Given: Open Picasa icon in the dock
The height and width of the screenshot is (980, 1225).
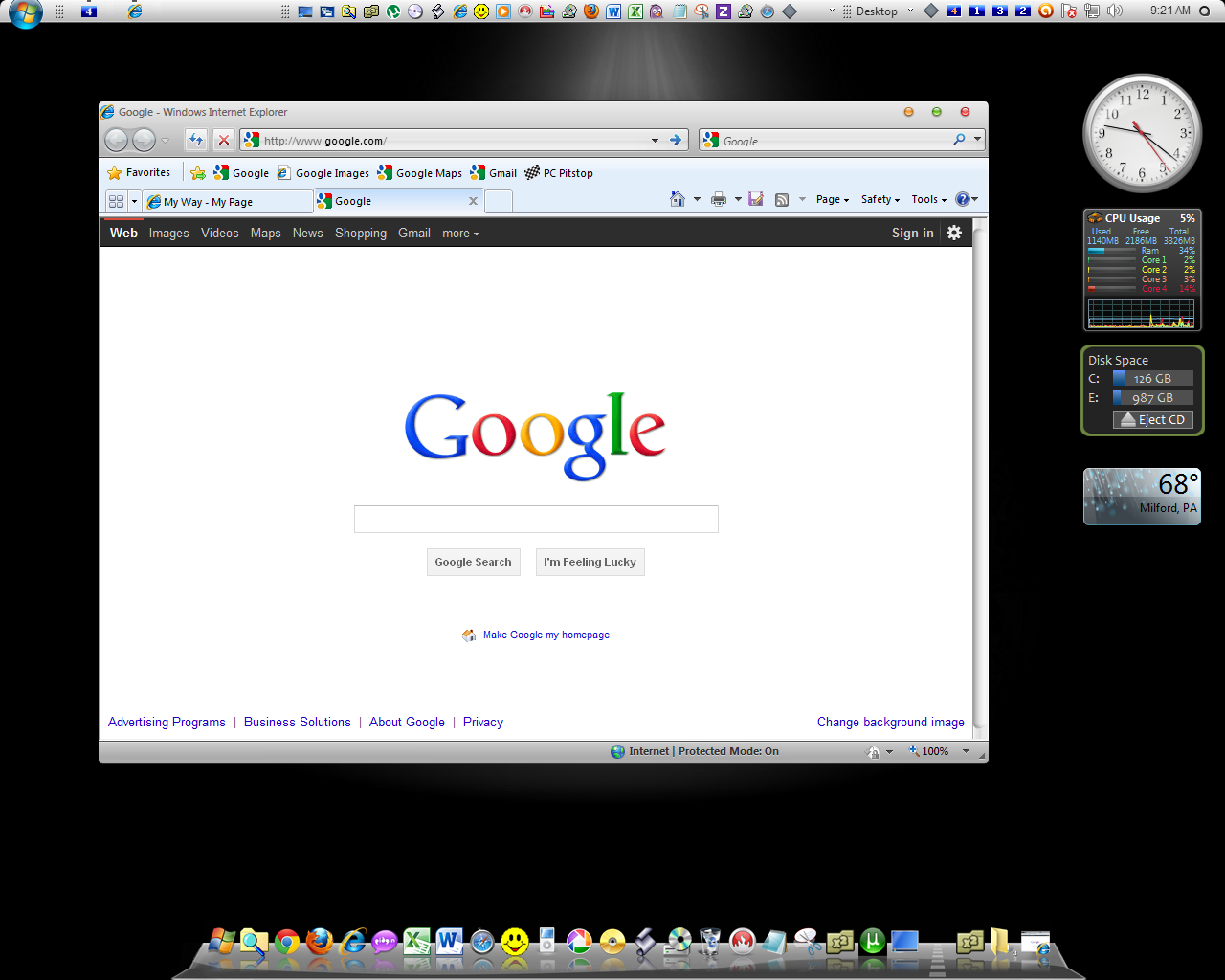Looking at the screenshot, I should 579,943.
